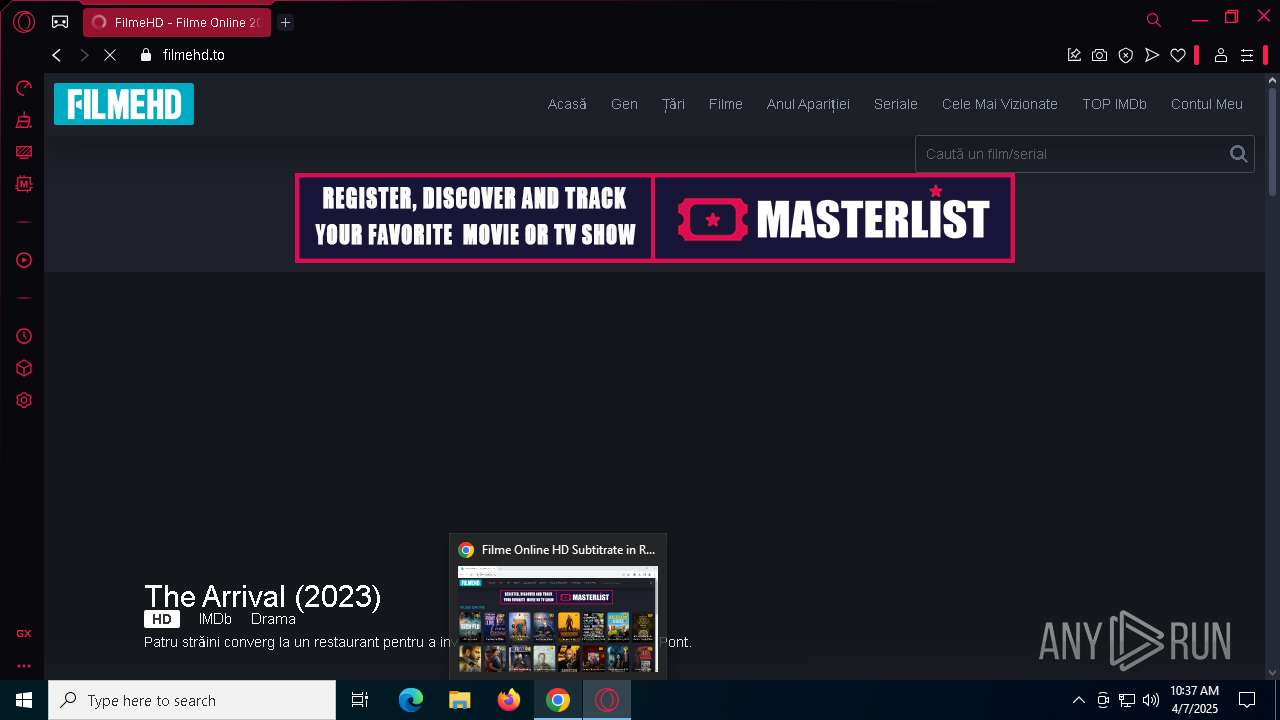The image size is (1280, 720).
Task: Open the Acasă menu item
Action: coord(567,104)
